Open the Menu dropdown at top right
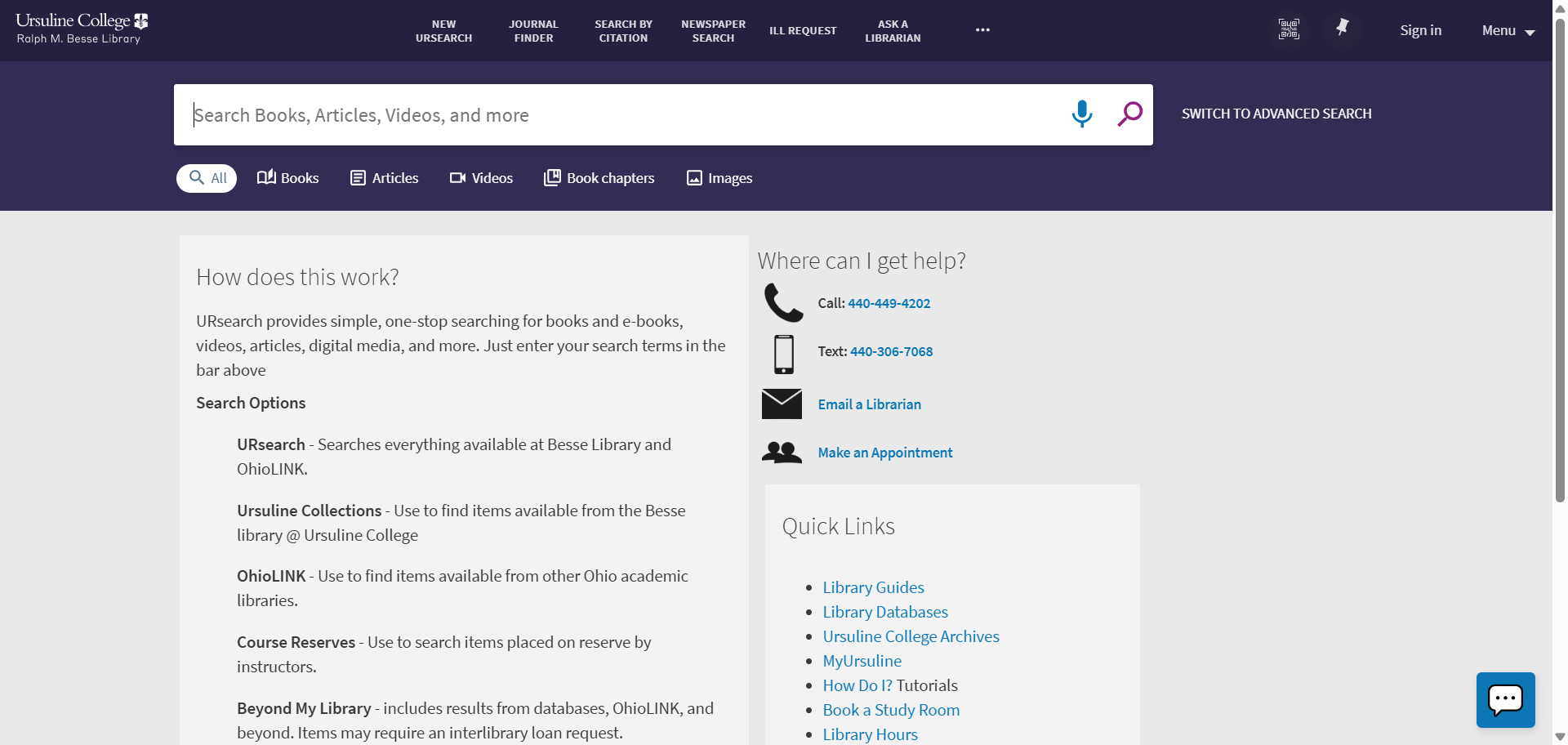This screenshot has width=1568, height=745. pos(1507,30)
